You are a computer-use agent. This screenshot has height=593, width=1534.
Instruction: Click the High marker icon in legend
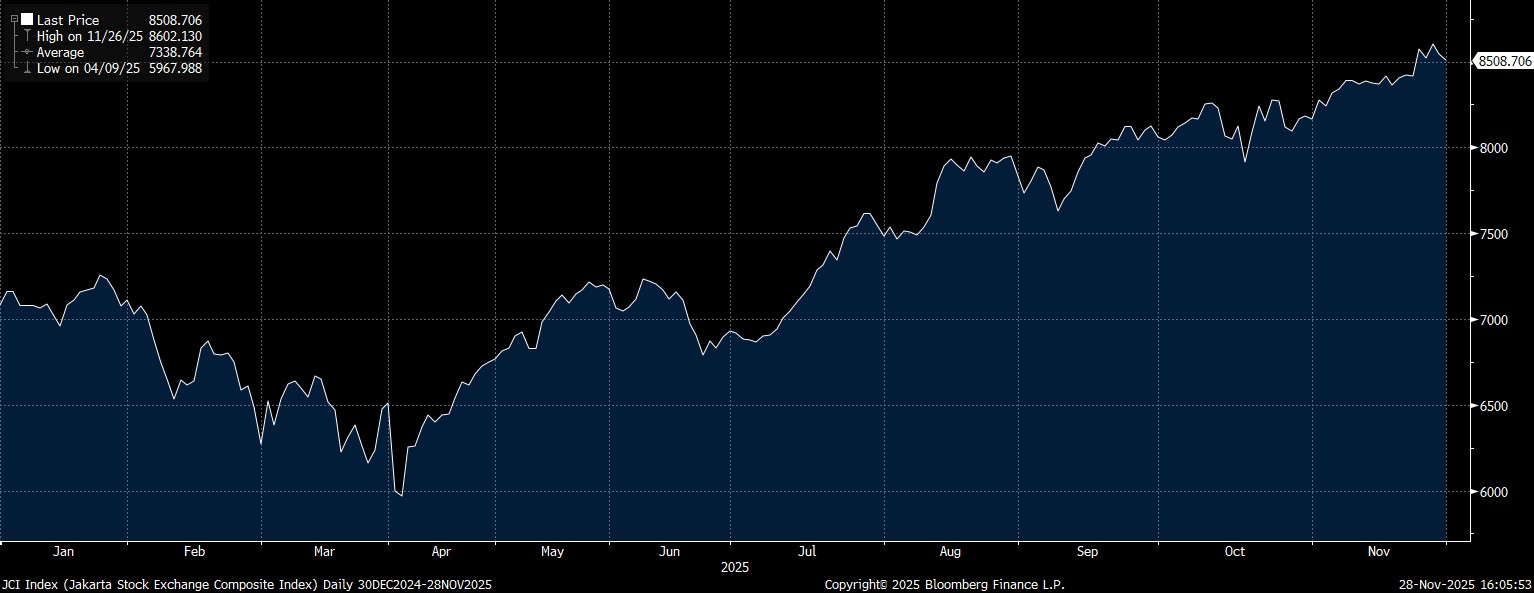coord(26,36)
